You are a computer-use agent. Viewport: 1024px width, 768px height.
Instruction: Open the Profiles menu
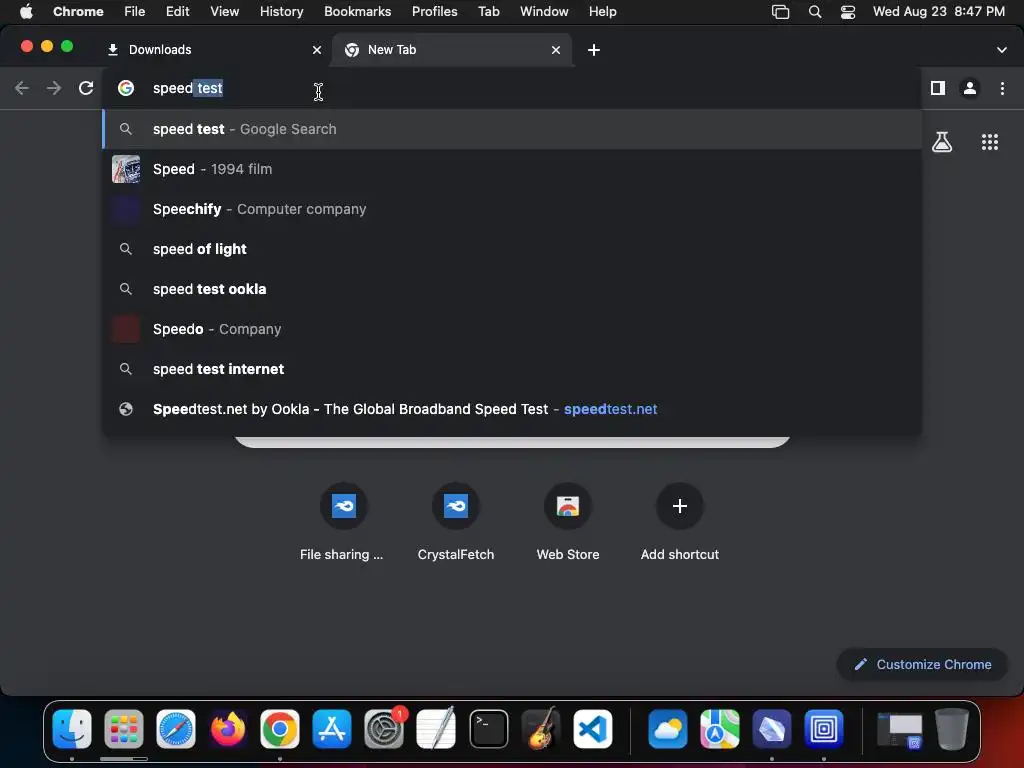tap(434, 11)
